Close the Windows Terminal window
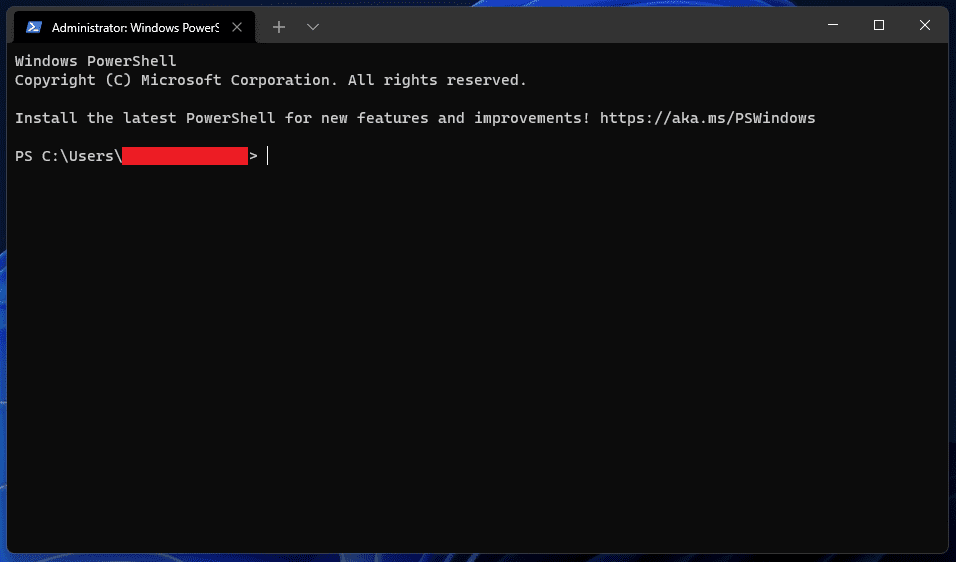The height and width of the screenshot is (562, 956). (924, 26)
